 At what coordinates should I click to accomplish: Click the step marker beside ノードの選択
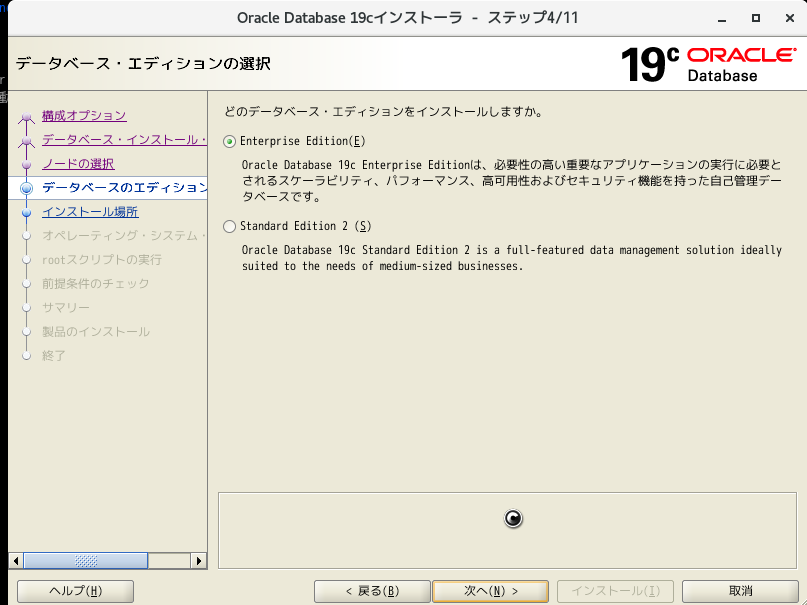(x=27, y=165)
